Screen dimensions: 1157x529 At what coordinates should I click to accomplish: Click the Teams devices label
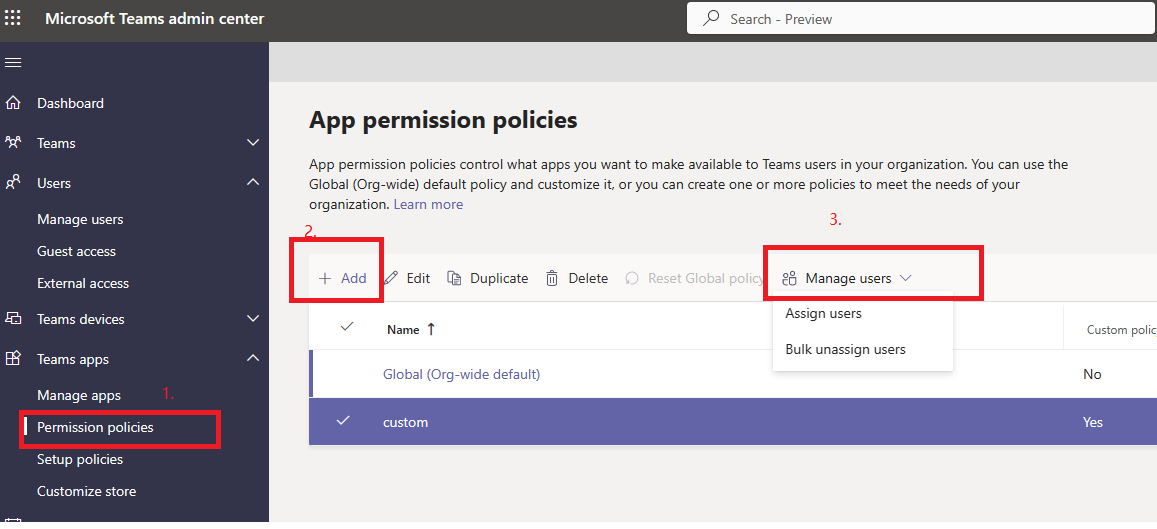[x=80, y=319]
